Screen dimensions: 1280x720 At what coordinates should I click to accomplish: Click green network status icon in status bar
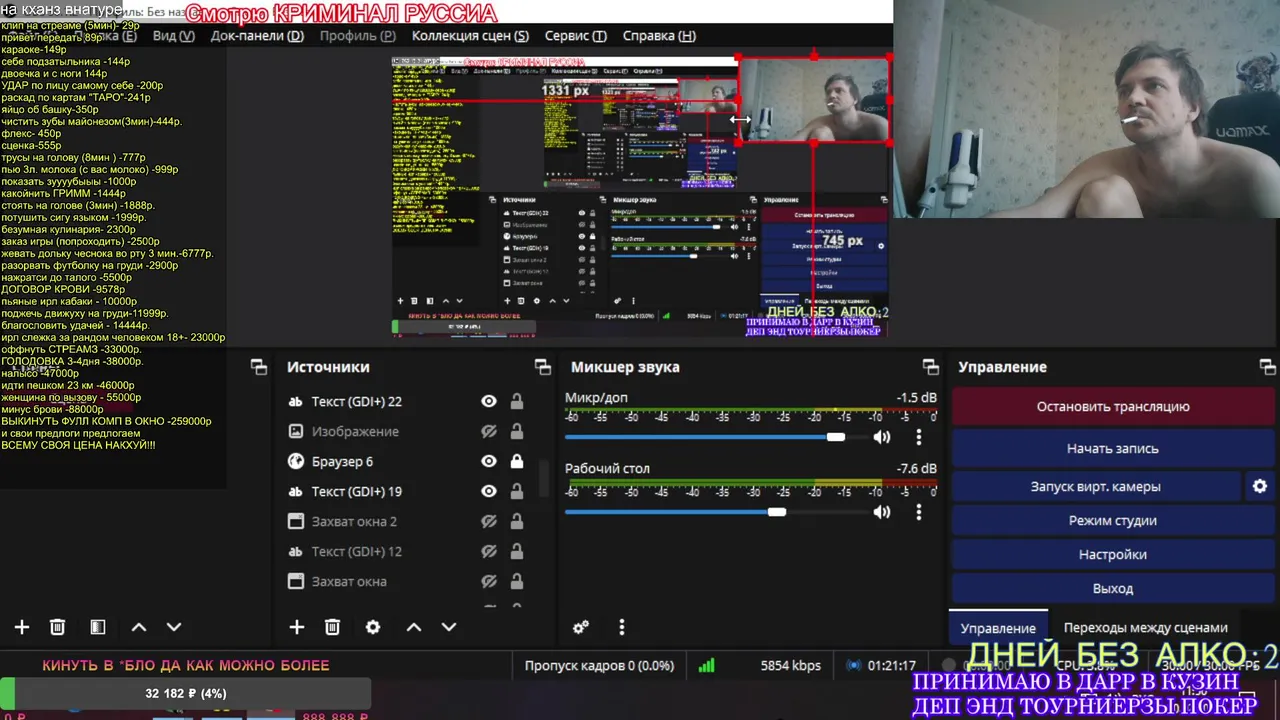pos(707,665)
